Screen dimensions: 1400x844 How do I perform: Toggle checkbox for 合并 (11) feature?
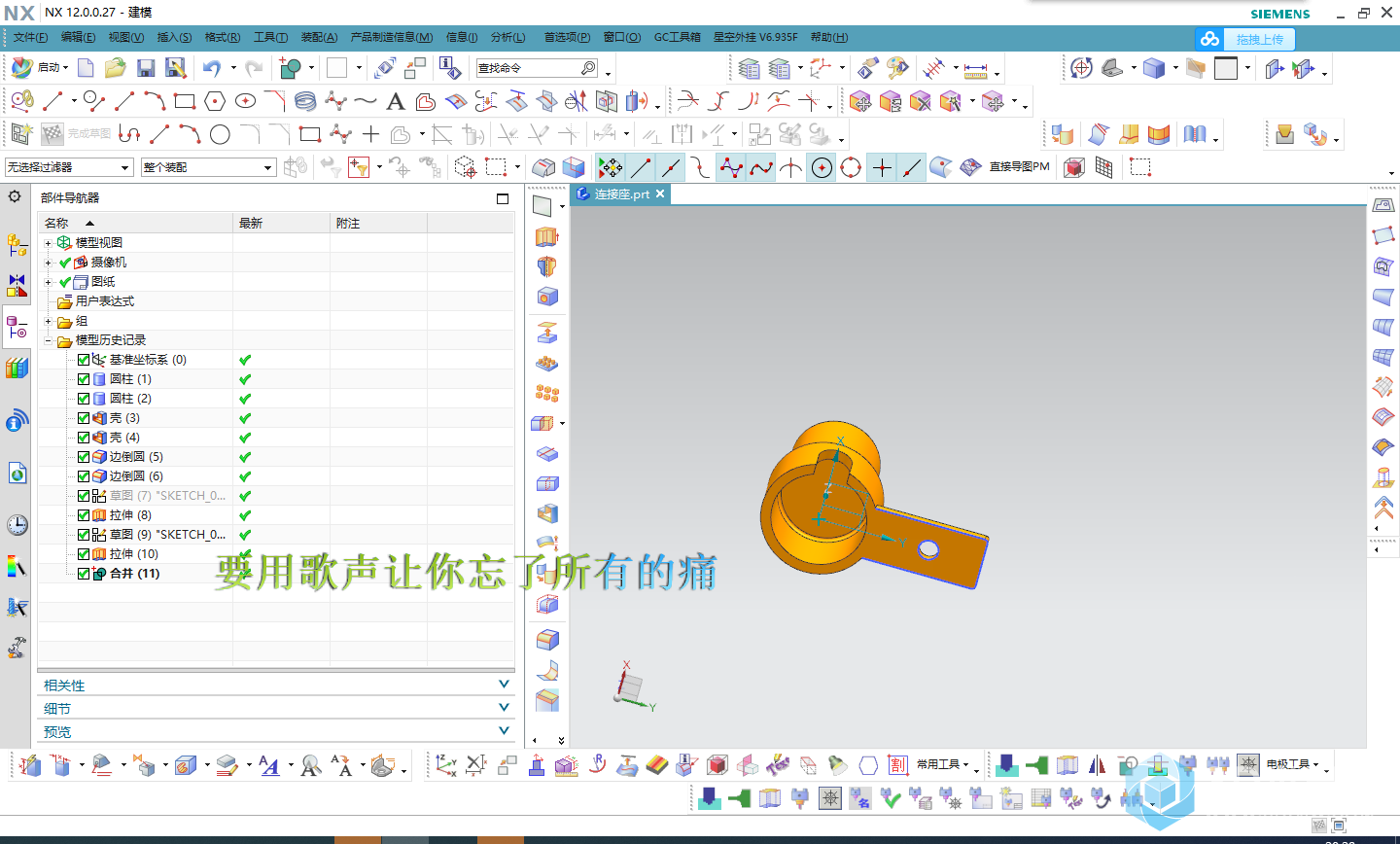point(84,574)
